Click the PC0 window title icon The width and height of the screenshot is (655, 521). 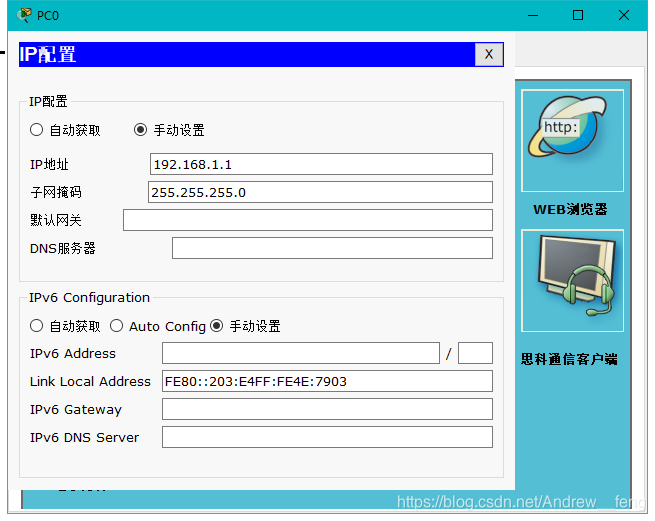24,15
